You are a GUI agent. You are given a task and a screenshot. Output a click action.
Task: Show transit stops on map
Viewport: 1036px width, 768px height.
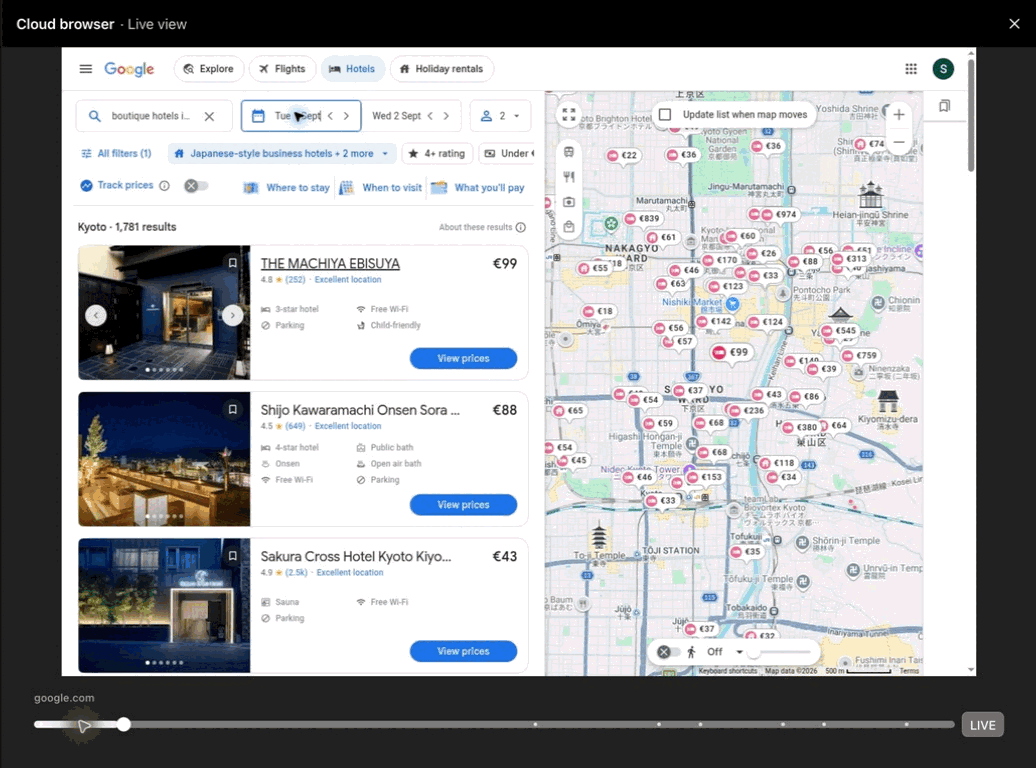coord(569,152)
